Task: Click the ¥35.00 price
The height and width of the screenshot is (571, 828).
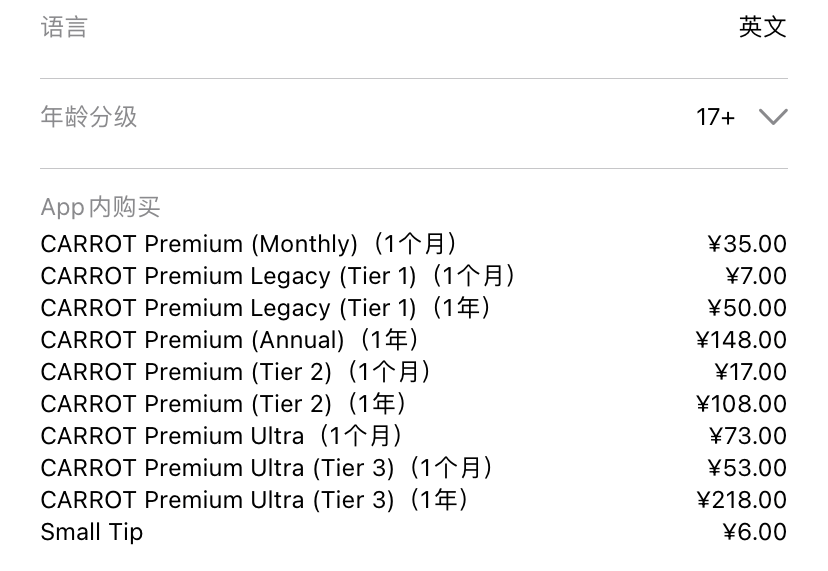Action: pyautogui.click(x=747, y=244)
